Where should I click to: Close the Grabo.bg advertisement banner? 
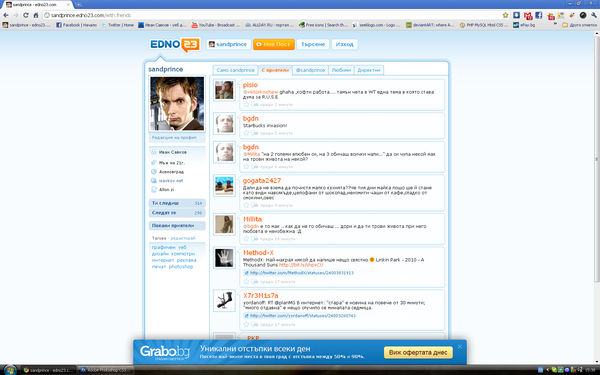[460, 347]
